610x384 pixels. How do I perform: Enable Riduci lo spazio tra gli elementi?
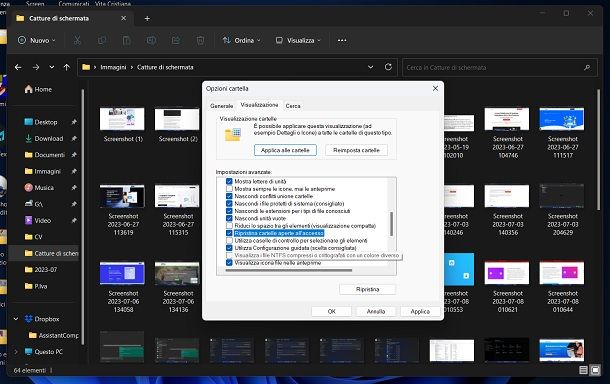tap(229, 226)
